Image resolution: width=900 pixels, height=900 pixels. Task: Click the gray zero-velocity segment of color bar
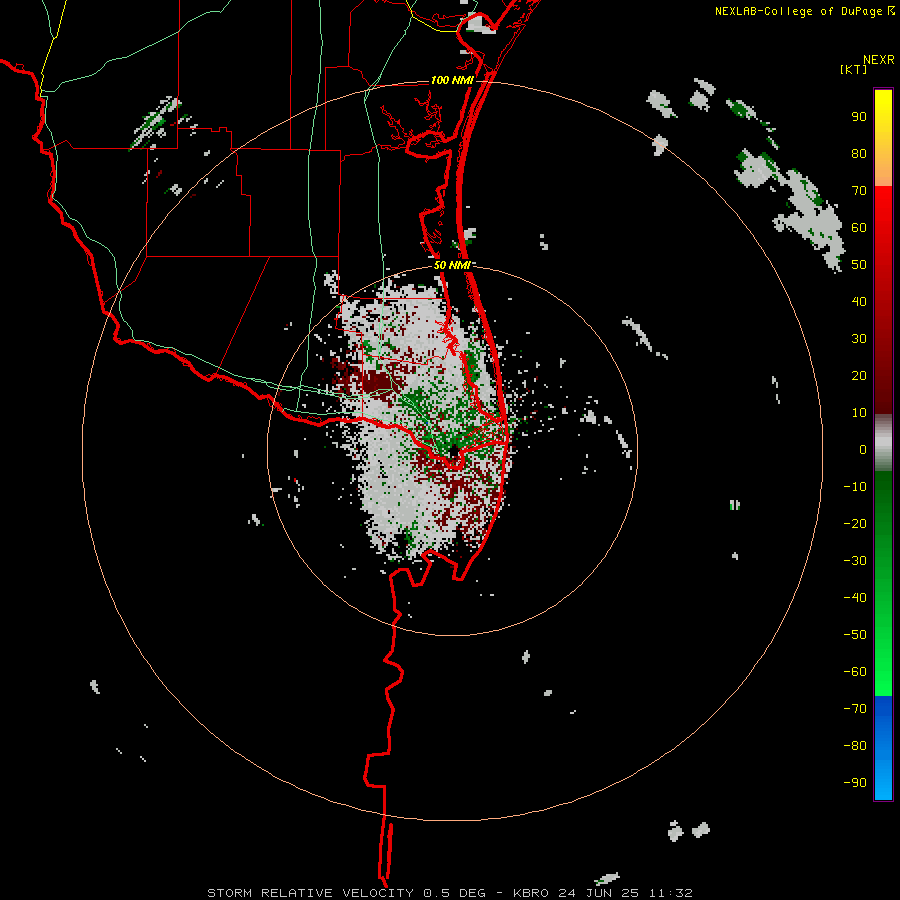(x=883, y=443)
